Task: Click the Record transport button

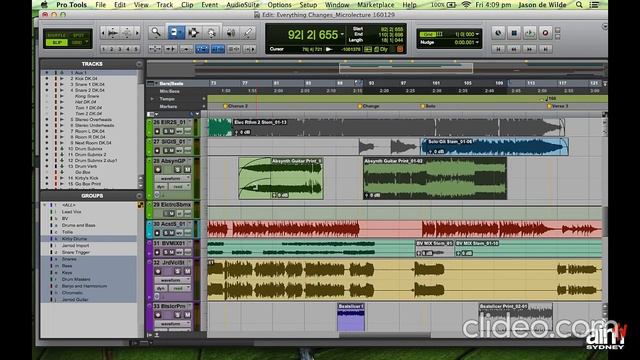Action: point(545,33)
